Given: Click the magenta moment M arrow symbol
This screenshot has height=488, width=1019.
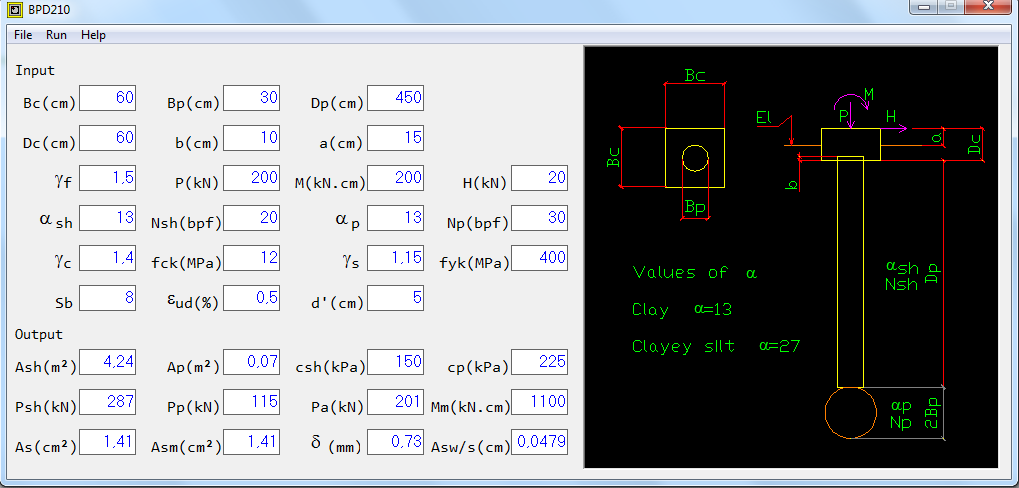Looking at the screenshot, I should pos(851,103).
